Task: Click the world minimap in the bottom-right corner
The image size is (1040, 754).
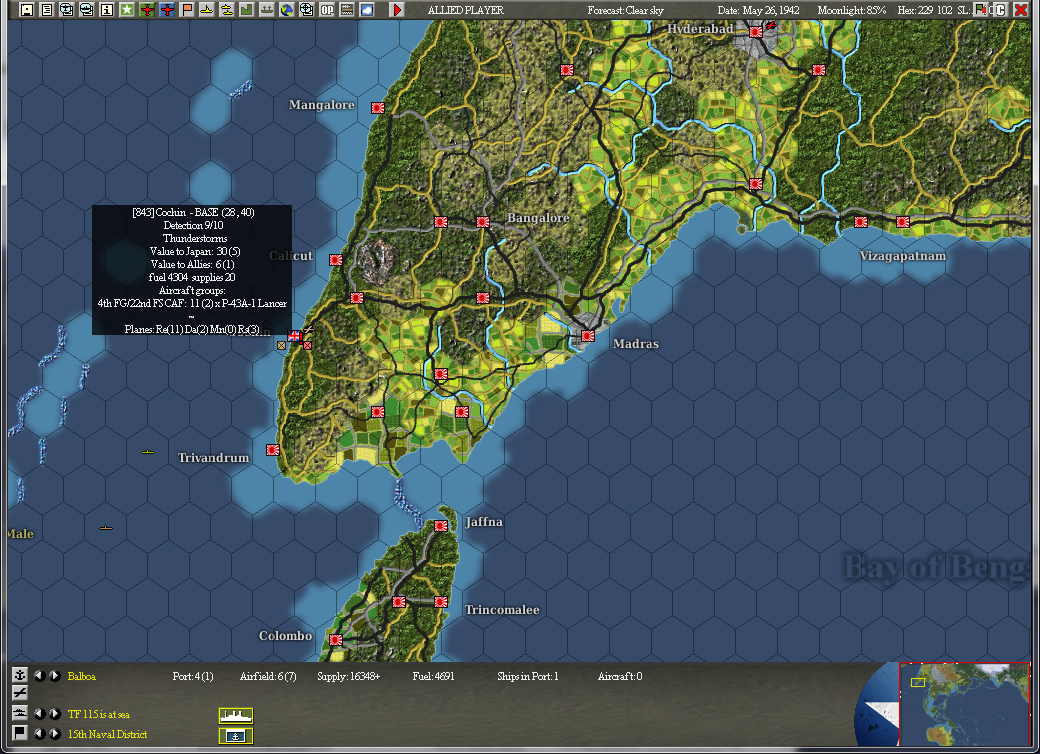Action: pyautogui.click(x=964, y=704)
